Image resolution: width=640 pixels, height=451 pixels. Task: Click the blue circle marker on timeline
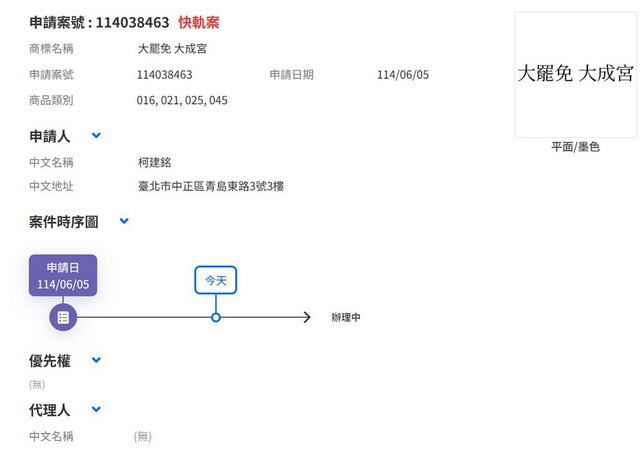(x=216, y=318)
